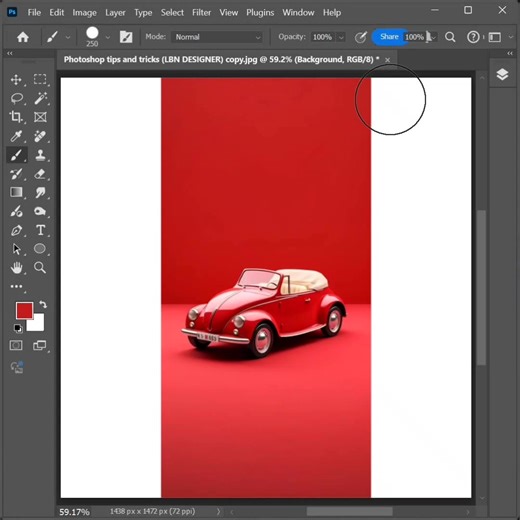520x520 pixels.
Task: Open the Layer menu
Action: click(115, 13)
